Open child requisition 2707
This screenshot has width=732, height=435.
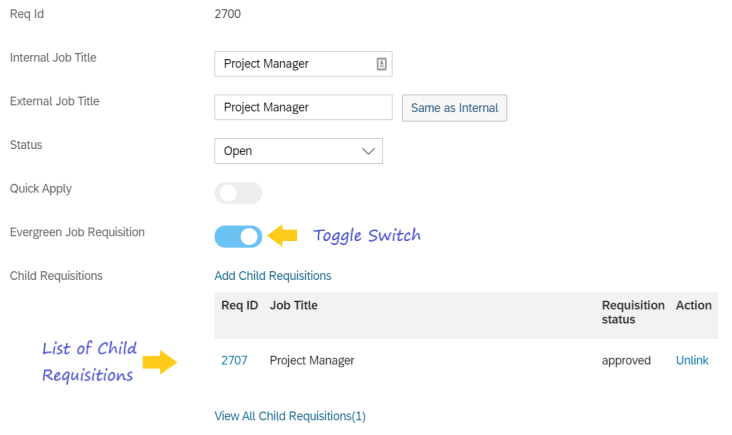pos(234,361)
